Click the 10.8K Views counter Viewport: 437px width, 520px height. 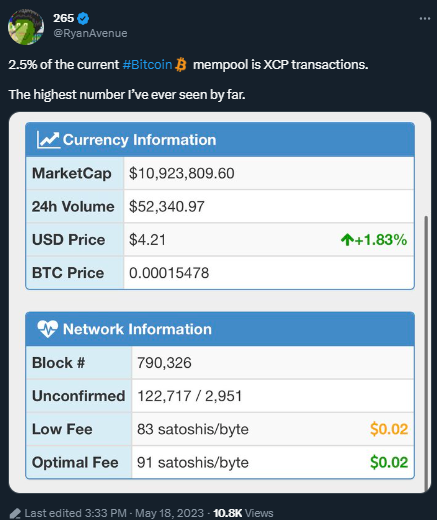click(243, 513)
